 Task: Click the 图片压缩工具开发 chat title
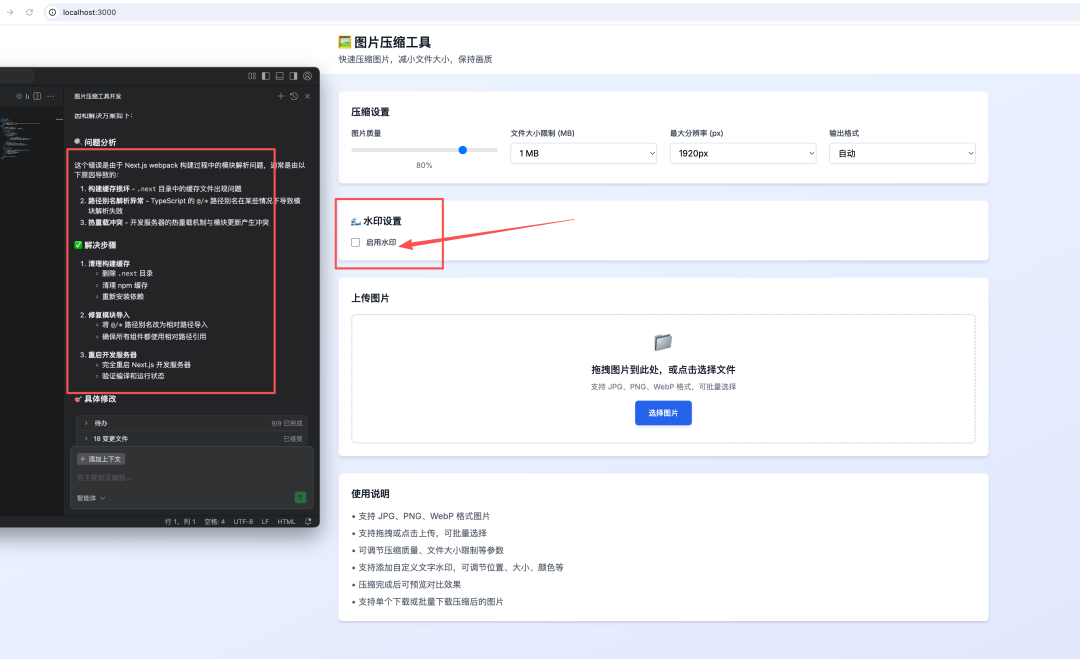98,96
